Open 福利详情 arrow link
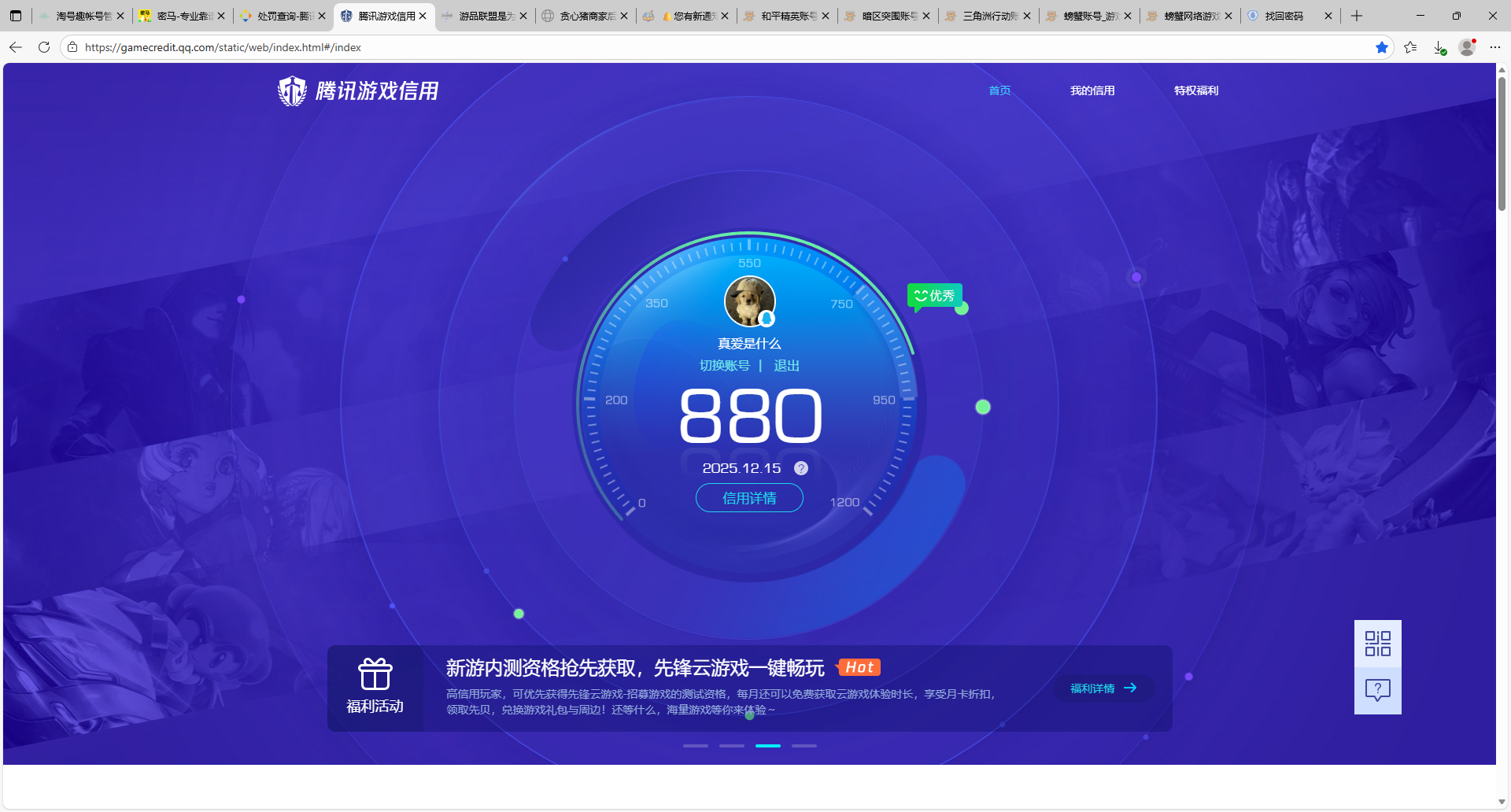The width and height of the screenshot is (1511, 812). (1103, 688)
